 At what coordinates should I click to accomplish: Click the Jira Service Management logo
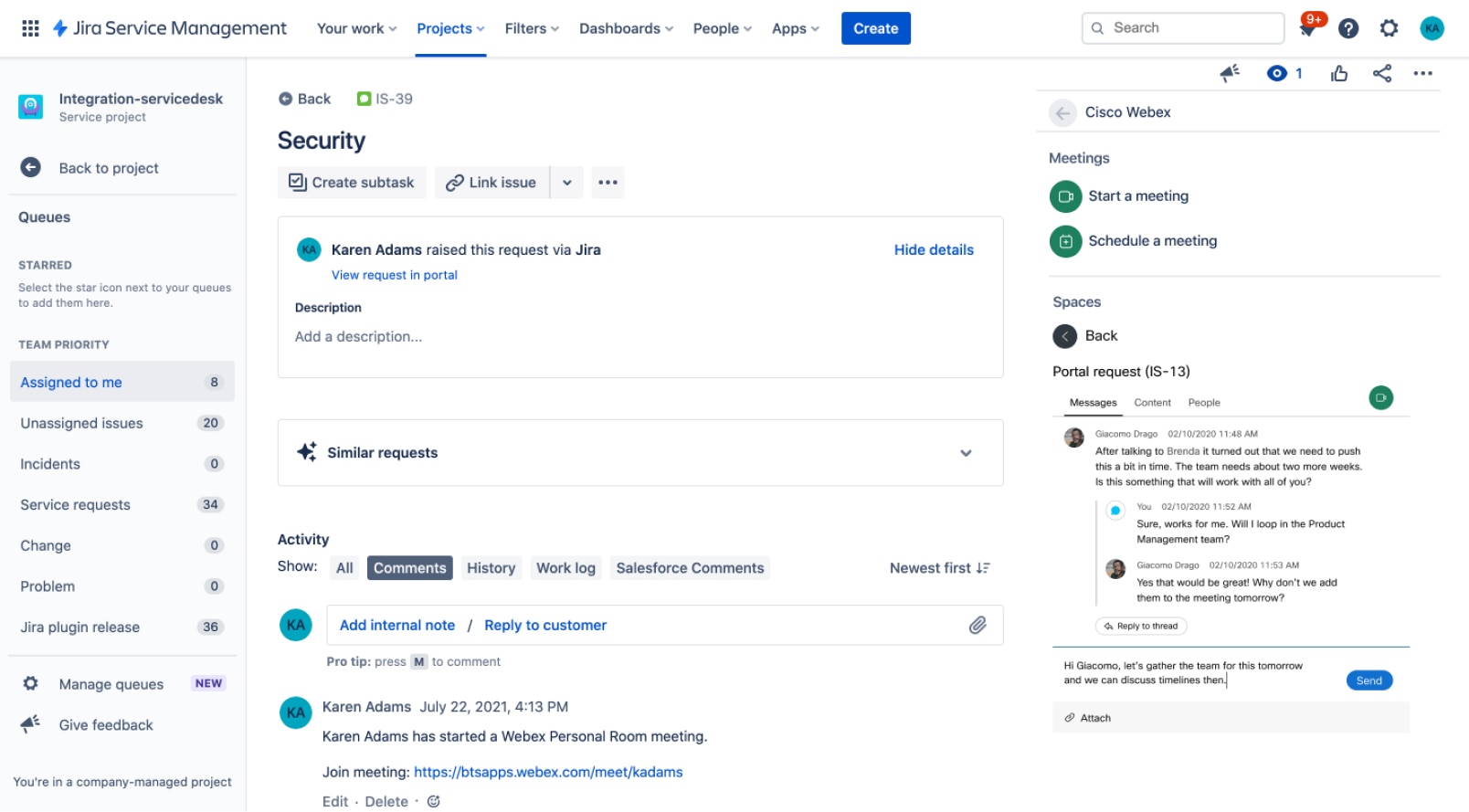(170, 28)
